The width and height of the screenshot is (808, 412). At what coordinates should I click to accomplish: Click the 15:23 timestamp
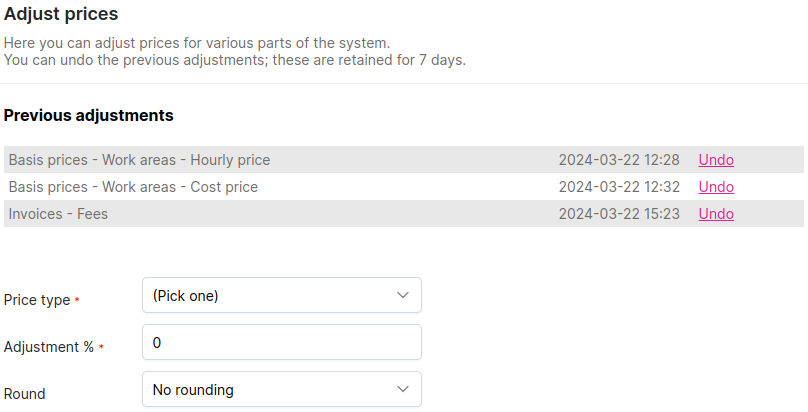pos(619,214)
